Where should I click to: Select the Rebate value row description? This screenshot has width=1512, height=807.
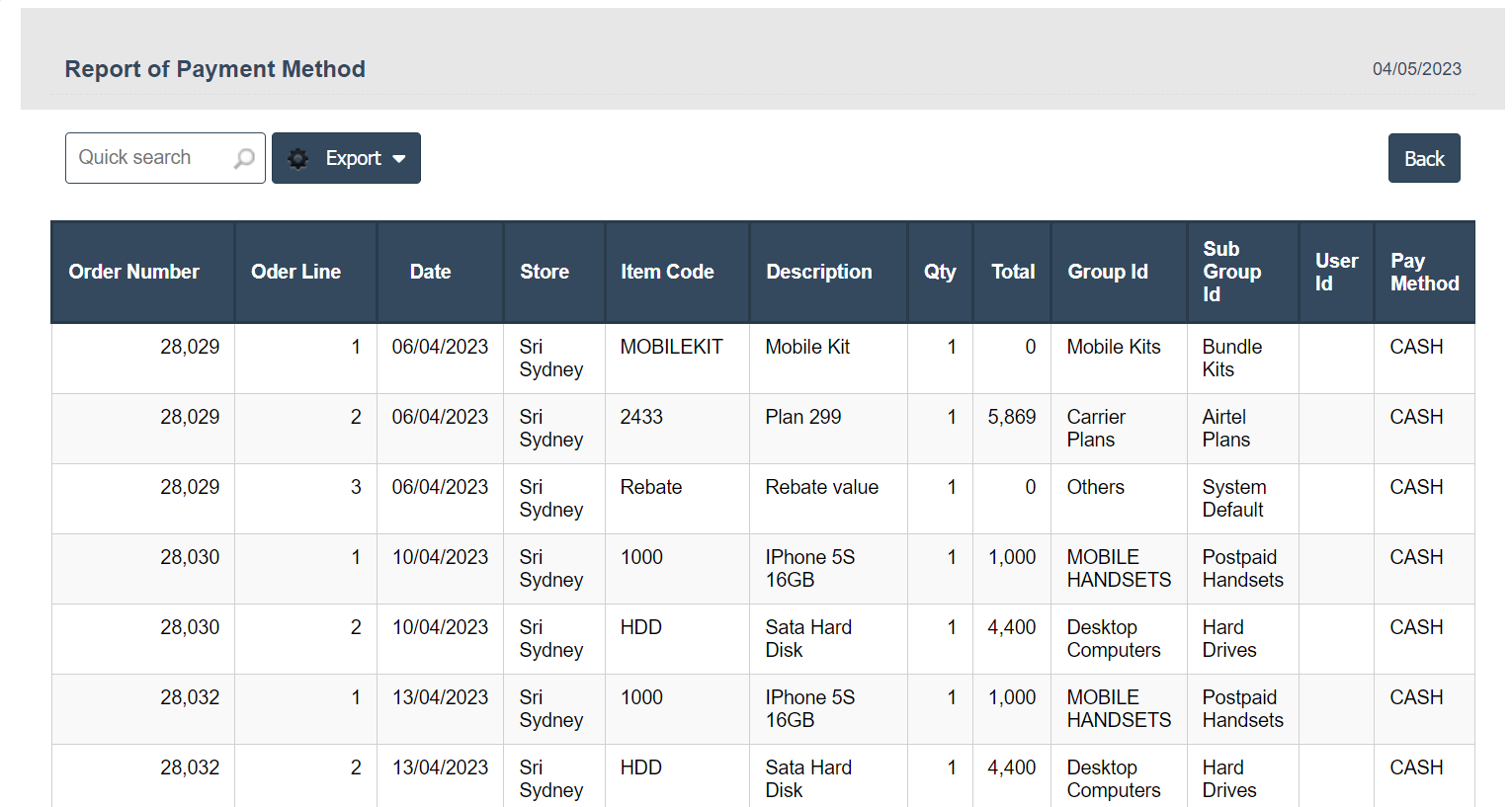(x=821, y=487)
